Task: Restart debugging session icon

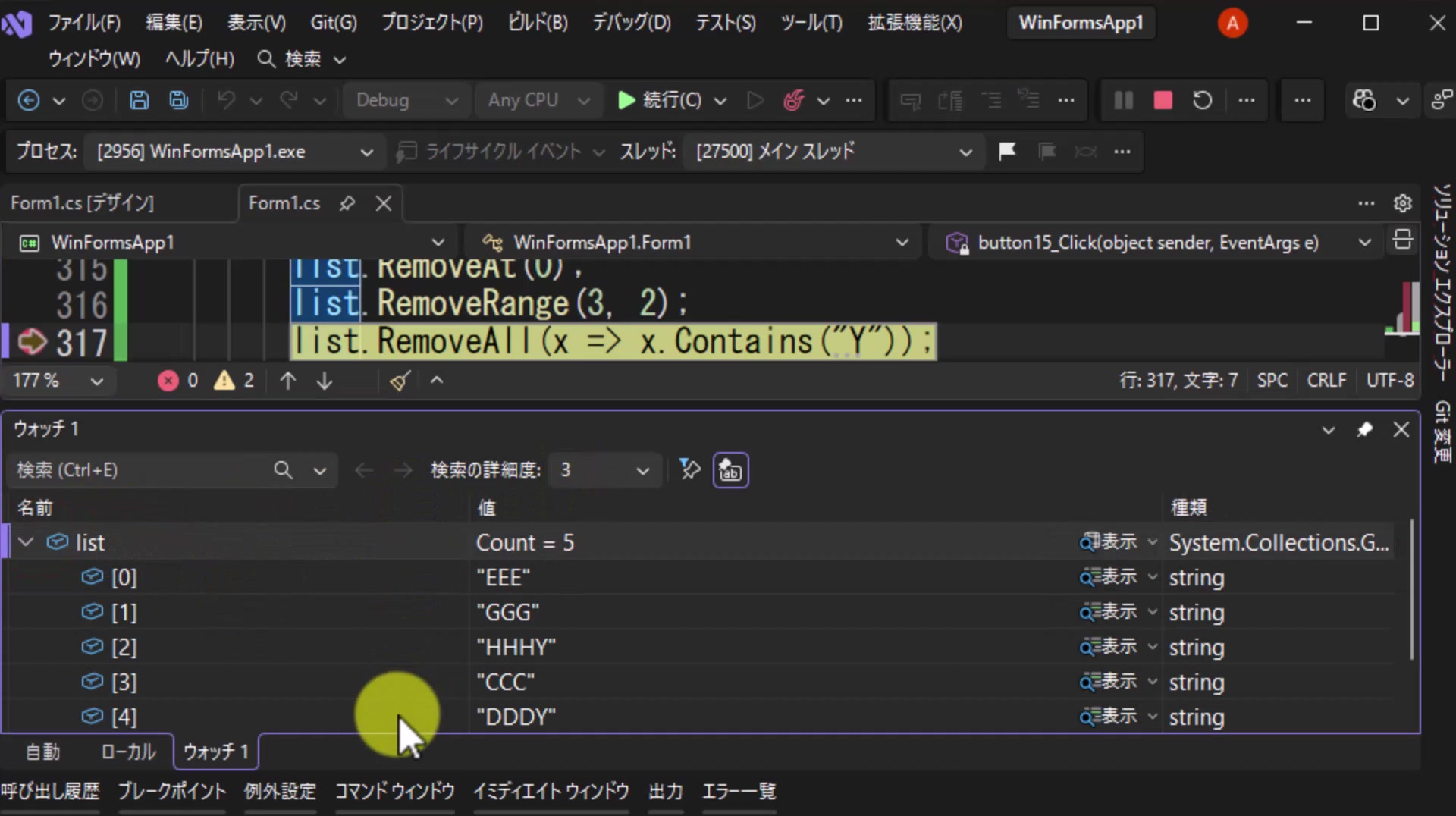Action: coord(1202,100)
